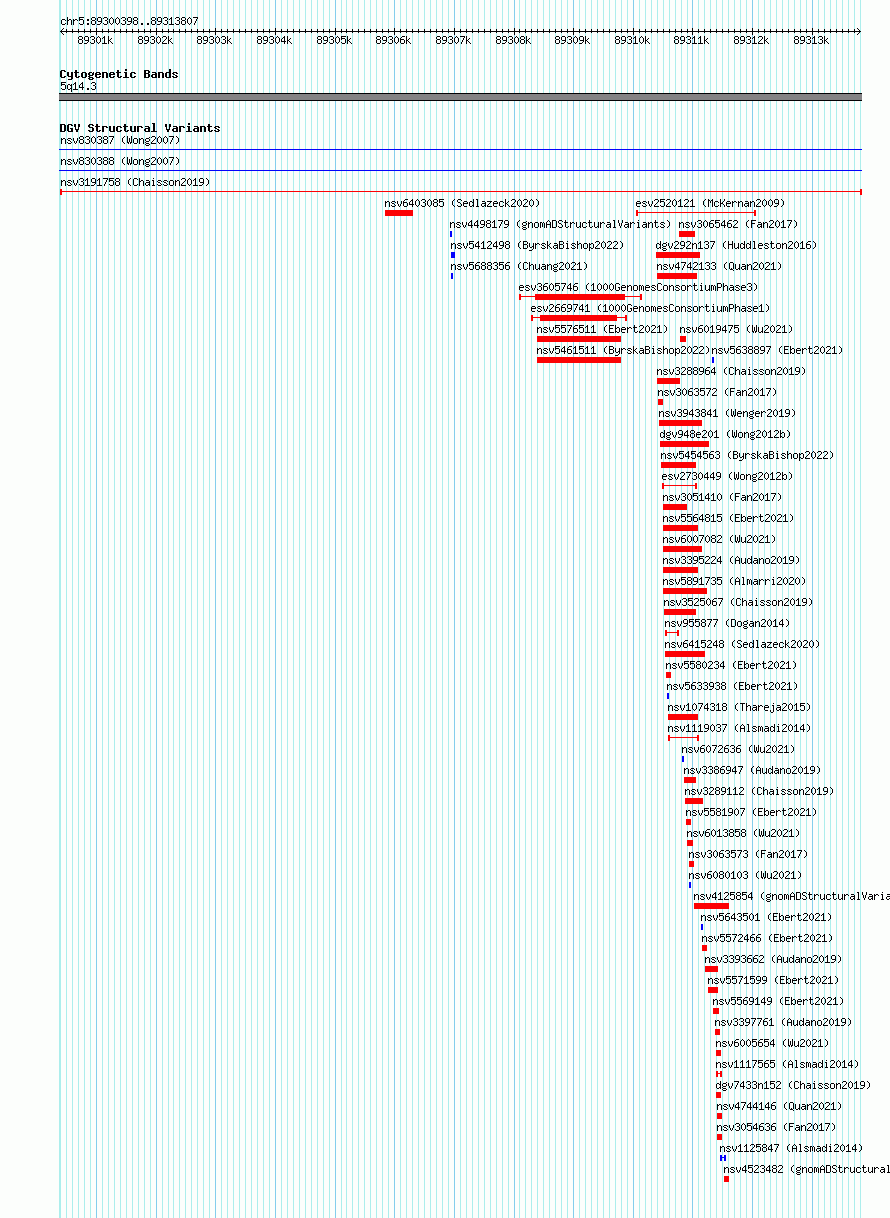Open nsv3525067 (Chaisson2019) variant

(x=738, y=602)
